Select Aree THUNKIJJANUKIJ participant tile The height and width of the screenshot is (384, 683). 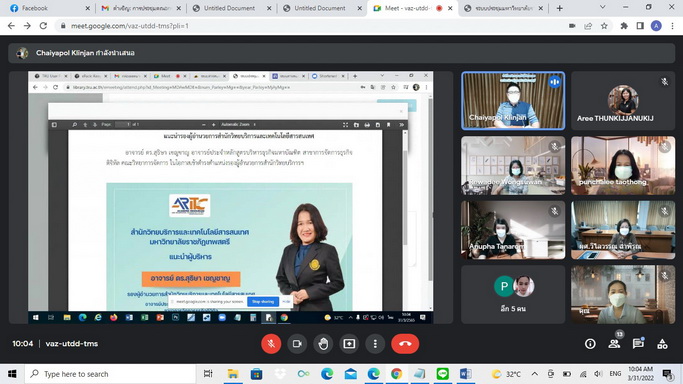623,101
